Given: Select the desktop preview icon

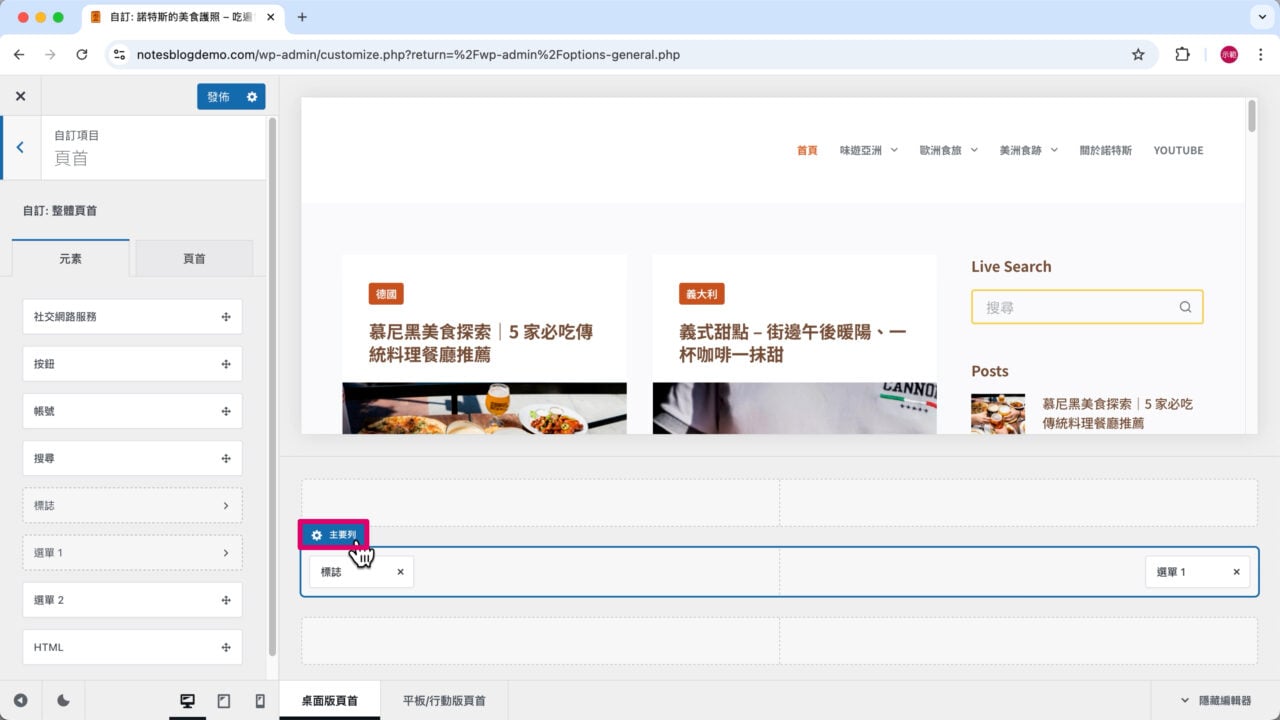Looking at the screenshot, I should 187,700.
